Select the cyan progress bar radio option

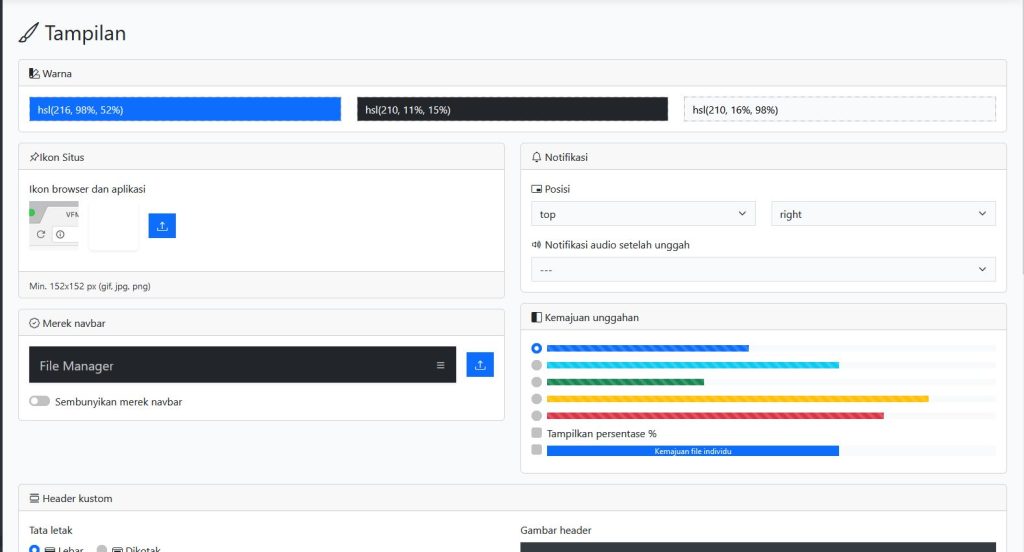coord(536,365)
